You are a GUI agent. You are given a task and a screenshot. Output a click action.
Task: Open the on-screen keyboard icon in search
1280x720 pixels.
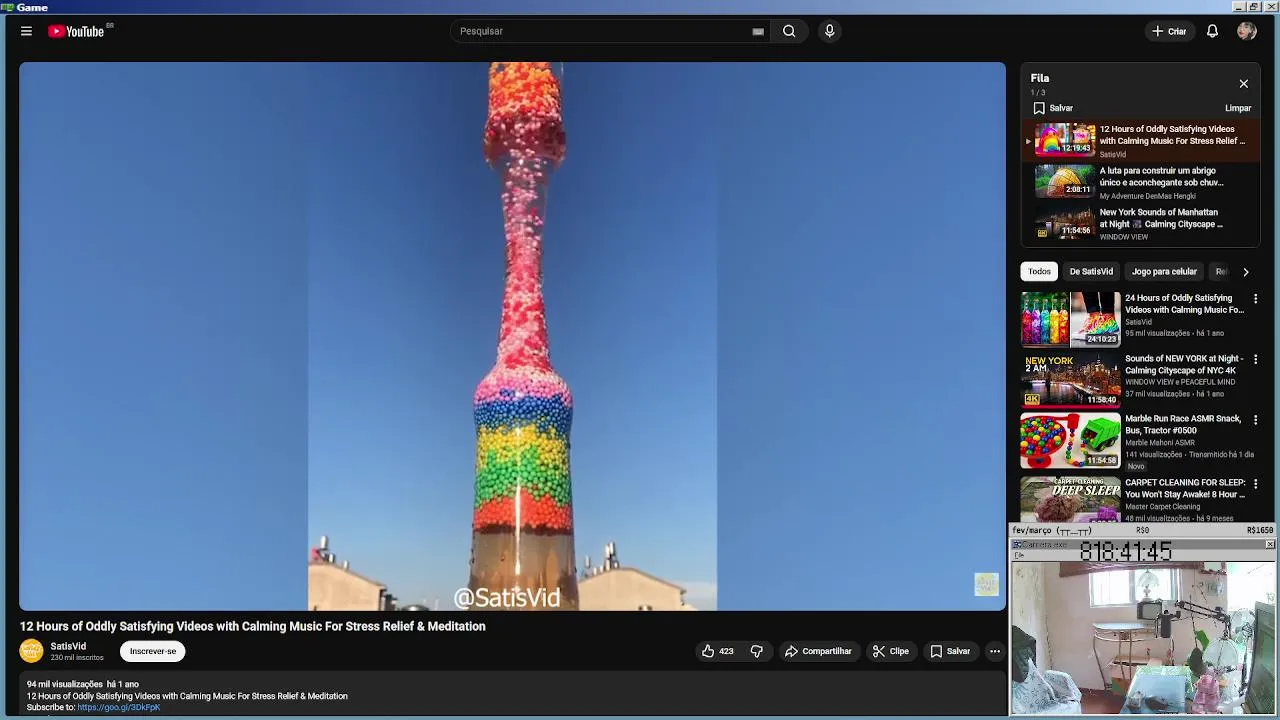(x=758, y=31)
